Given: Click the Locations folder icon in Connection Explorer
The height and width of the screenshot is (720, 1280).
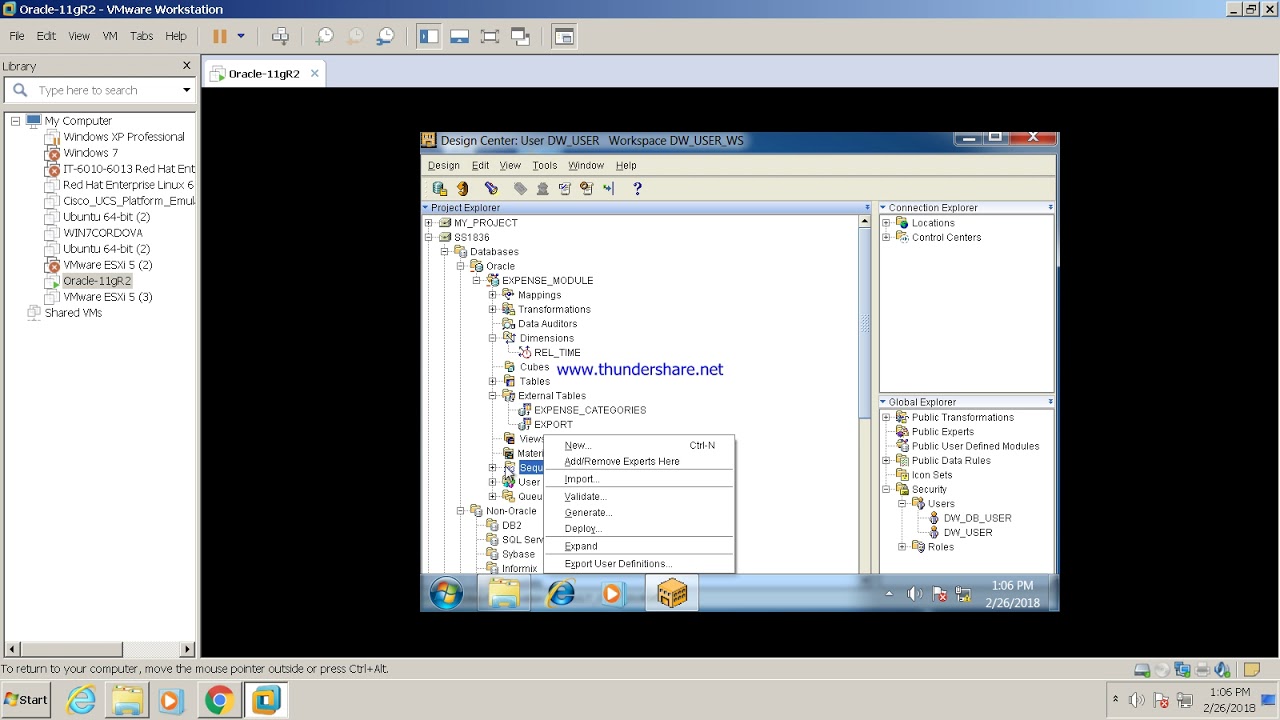Looking at the screenshot, I should tap(902, 223).
